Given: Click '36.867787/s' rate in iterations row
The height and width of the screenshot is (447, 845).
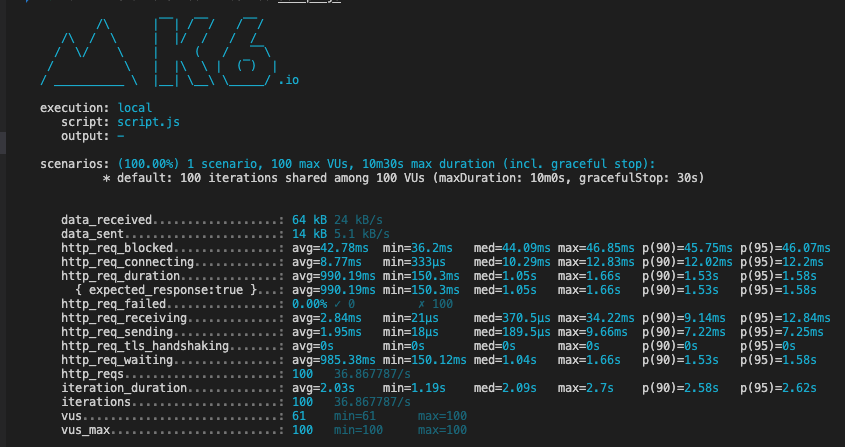Looking at the screenshot, I should point(372,402).
